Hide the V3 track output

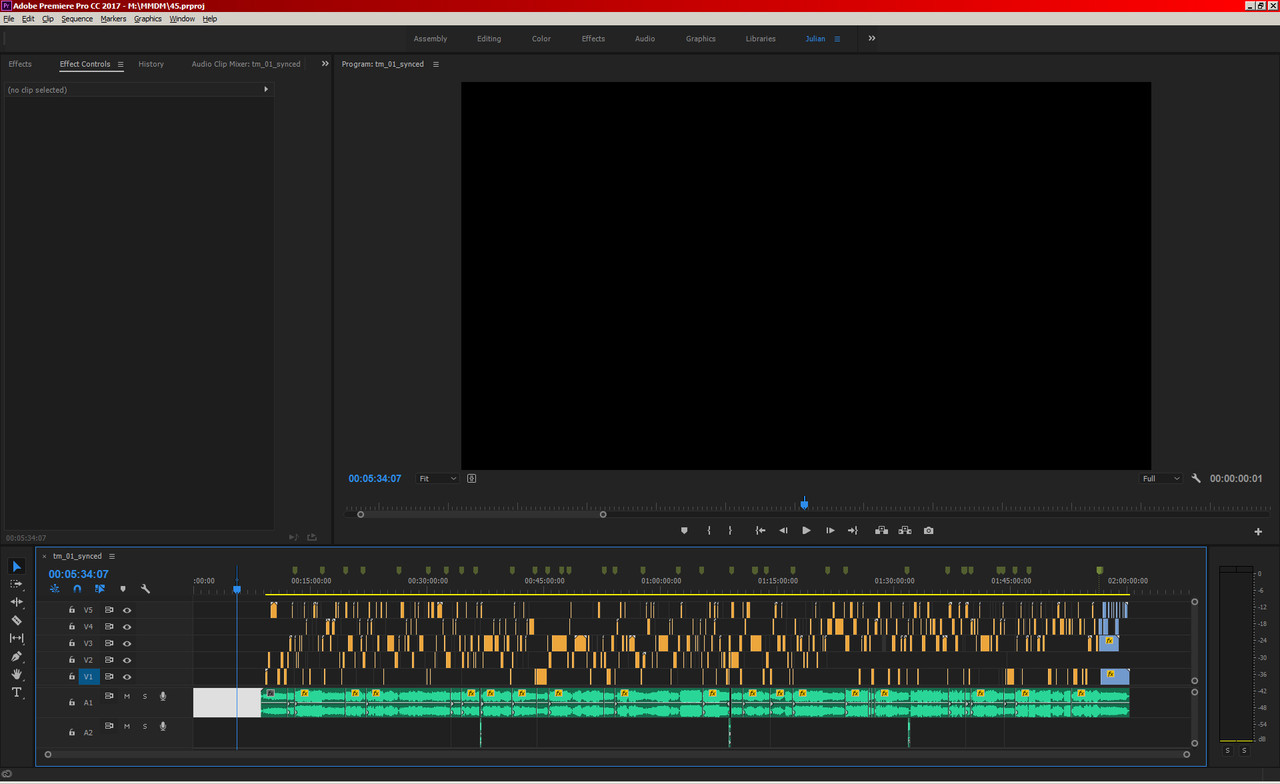point(127,643)
